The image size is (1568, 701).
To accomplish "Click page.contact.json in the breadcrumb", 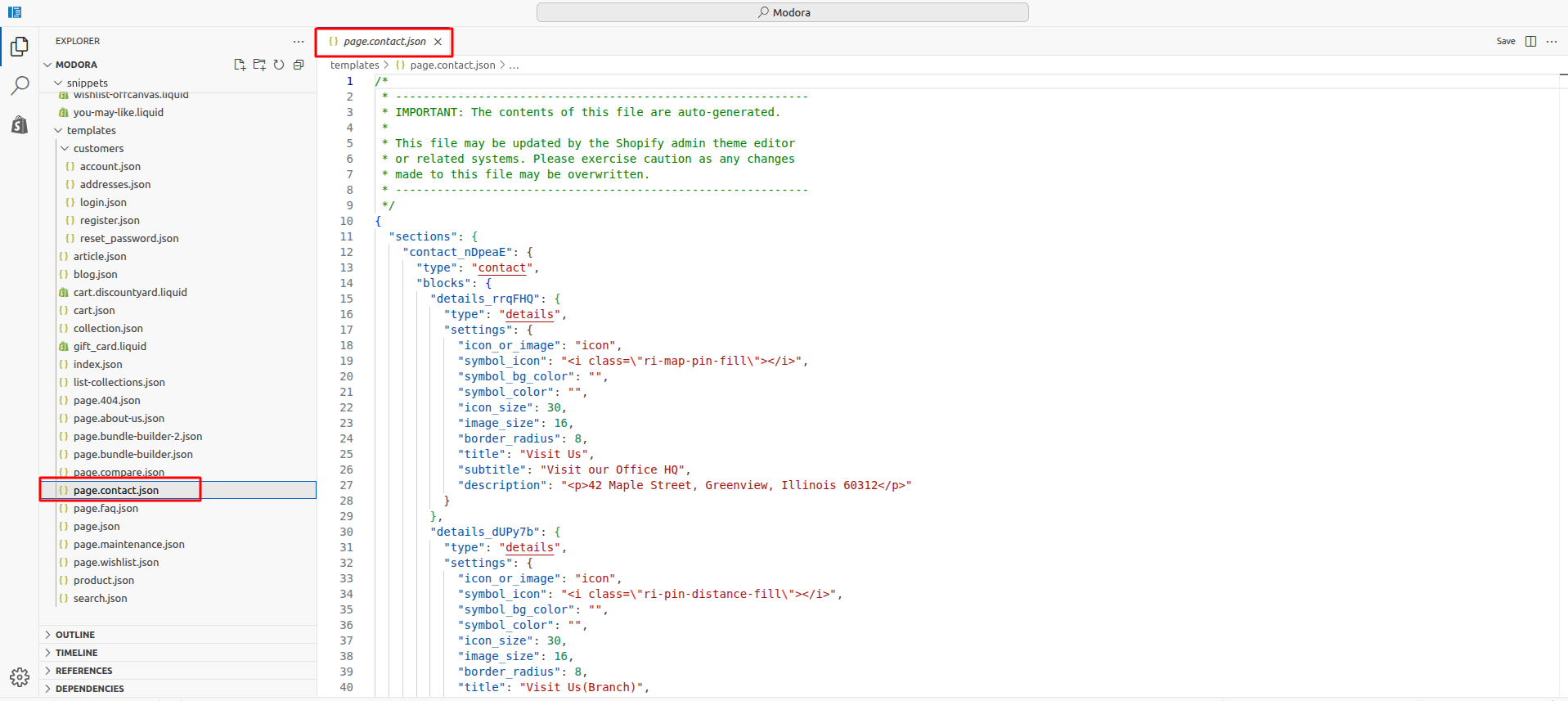I will [x=452, y=65].
